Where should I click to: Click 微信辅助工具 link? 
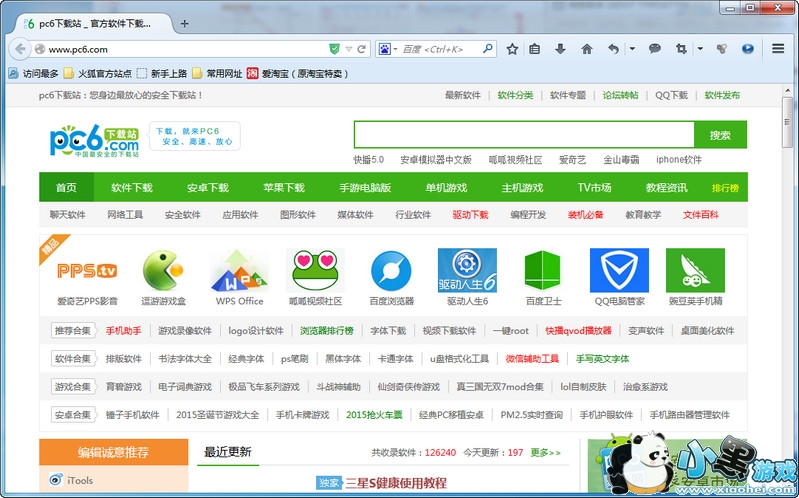[x=532, y=358]
